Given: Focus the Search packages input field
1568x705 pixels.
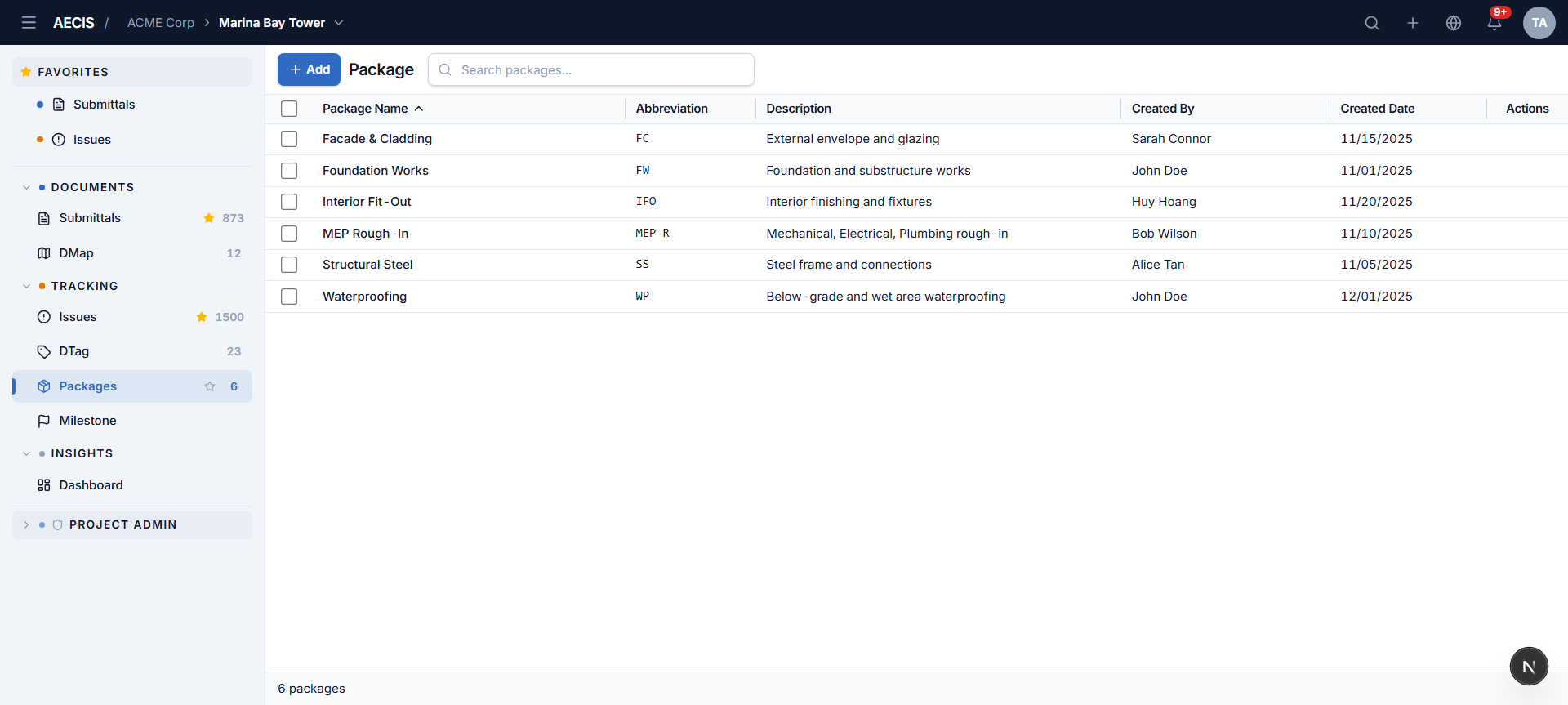Looking at the screenshot, I should tap(591, 69).
